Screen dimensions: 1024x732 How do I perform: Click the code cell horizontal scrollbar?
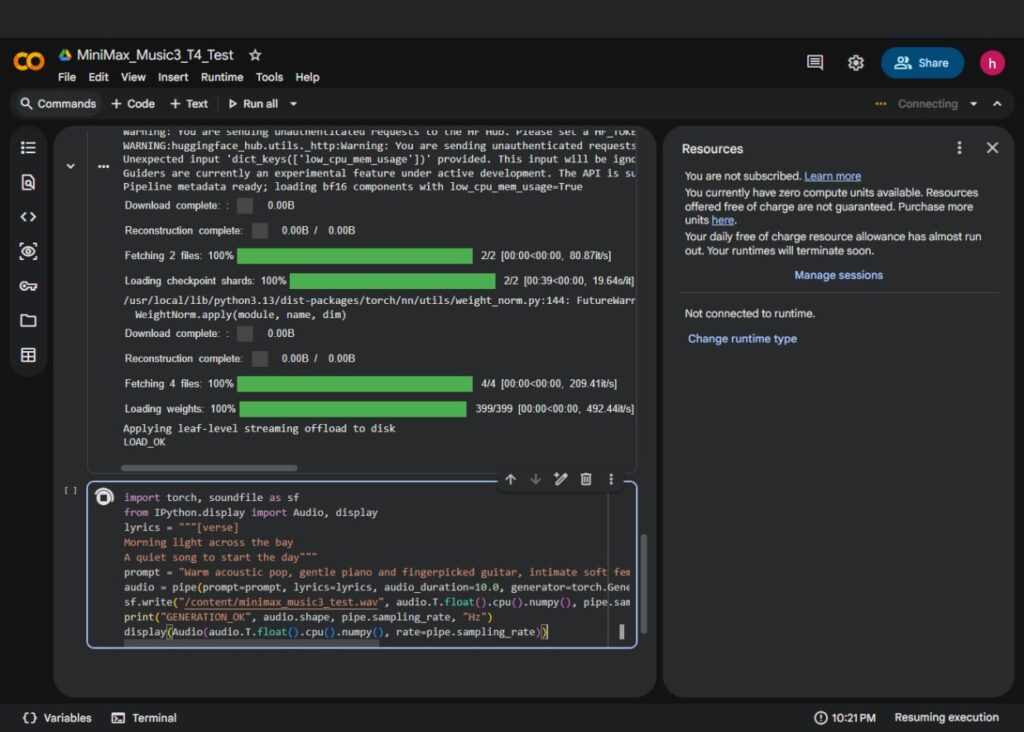251,643
